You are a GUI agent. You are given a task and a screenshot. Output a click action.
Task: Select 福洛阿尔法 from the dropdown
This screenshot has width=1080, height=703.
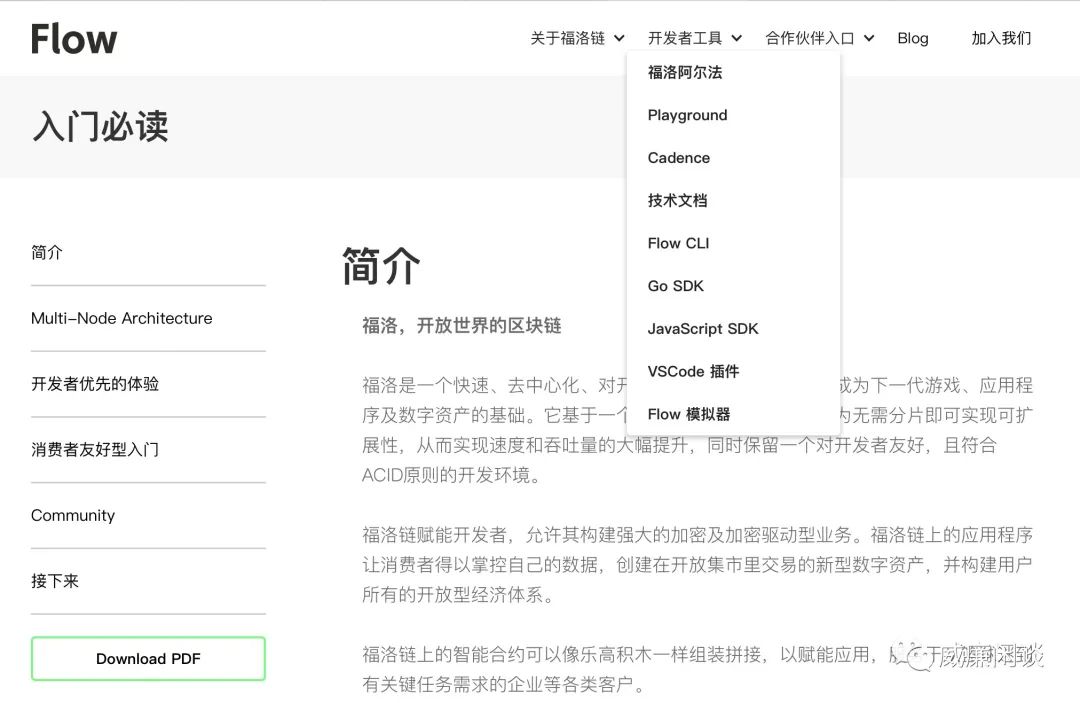[x=685, y=72]
